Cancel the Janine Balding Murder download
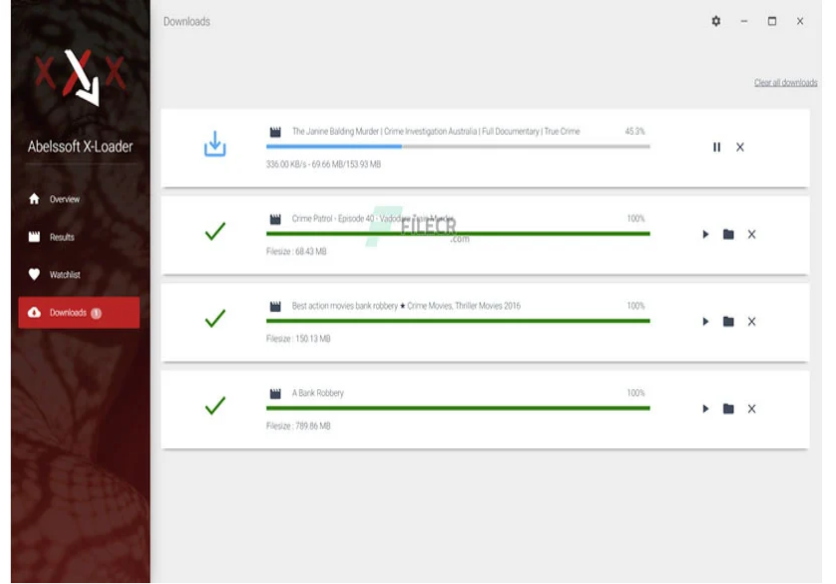 click(740, 147)
